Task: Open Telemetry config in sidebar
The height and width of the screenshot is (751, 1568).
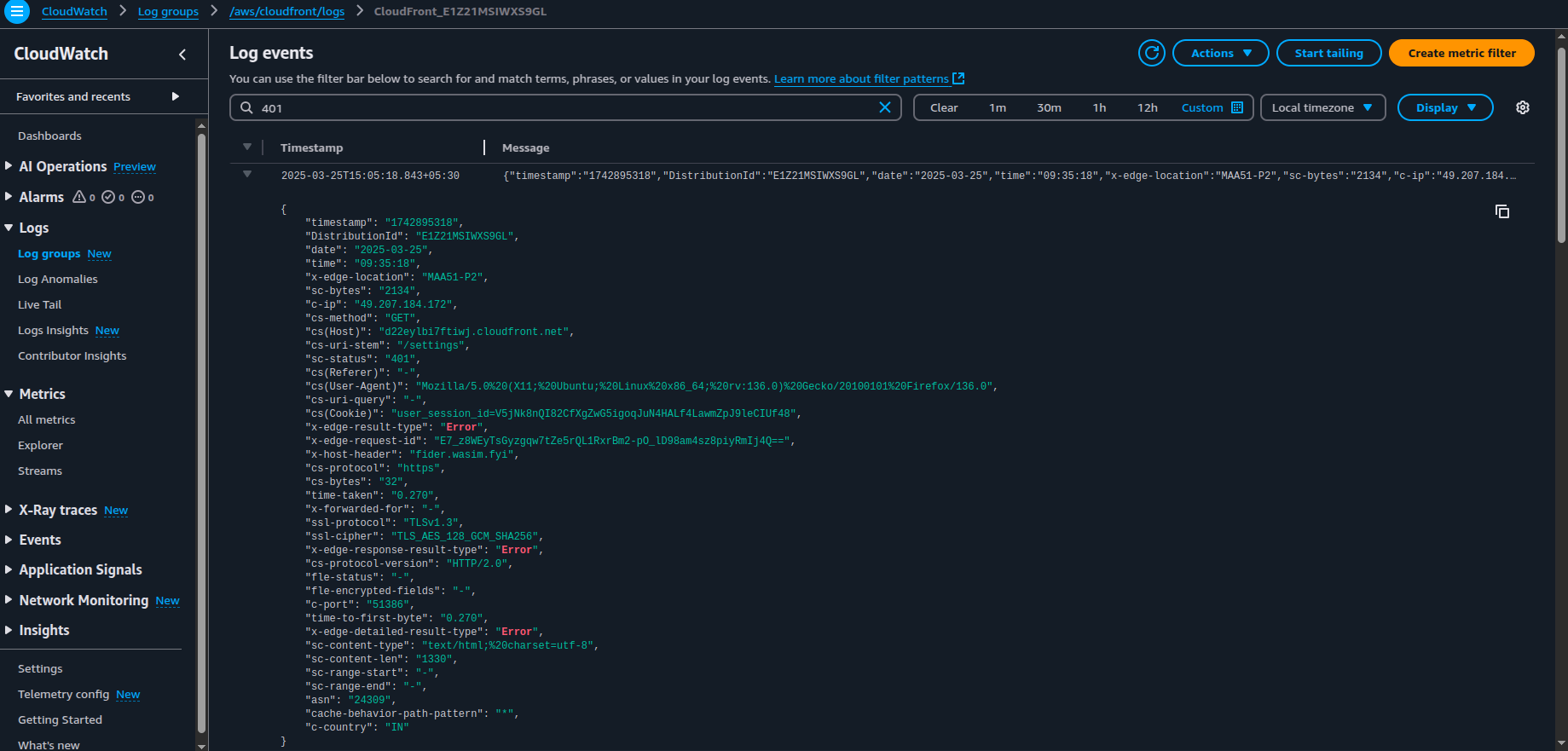Action: click(x=63, y=694)
